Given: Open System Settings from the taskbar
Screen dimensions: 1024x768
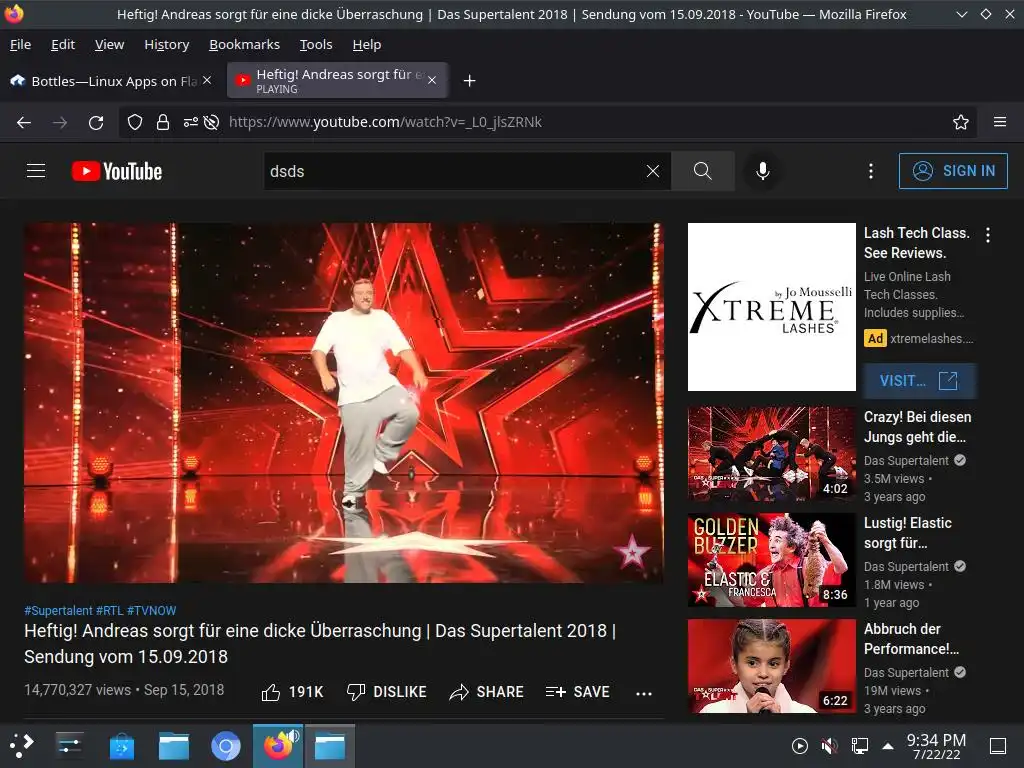Looking at the screenshot, I should pyautogui.click(x=69, y=745).
